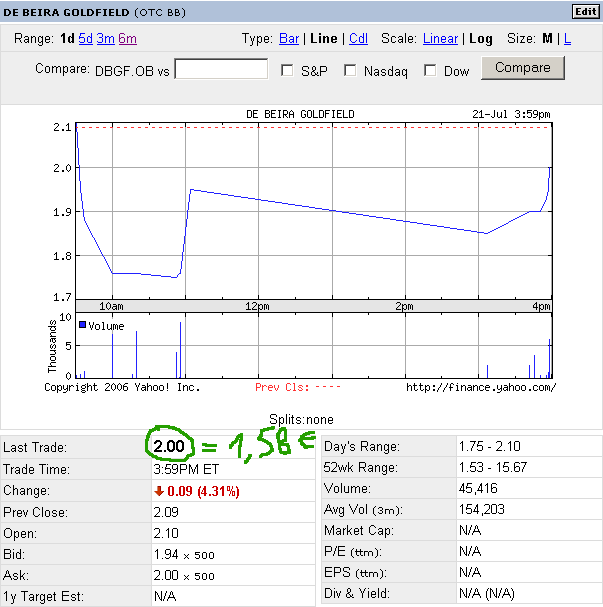Click the http://finance.yahoo.com/ chart text
Screen dimensions: 603x607
tap(481, 387)
